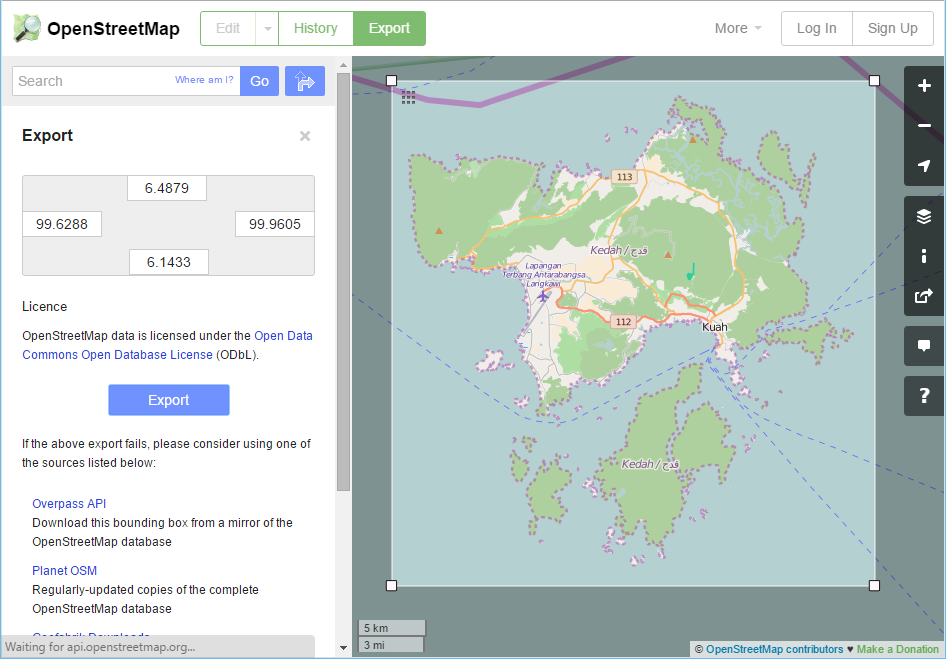This screenshot has width=946, height=659.
Task: Expand the Edit dropdown arrow
Action: pyautogui.click(x=267, y=28)
